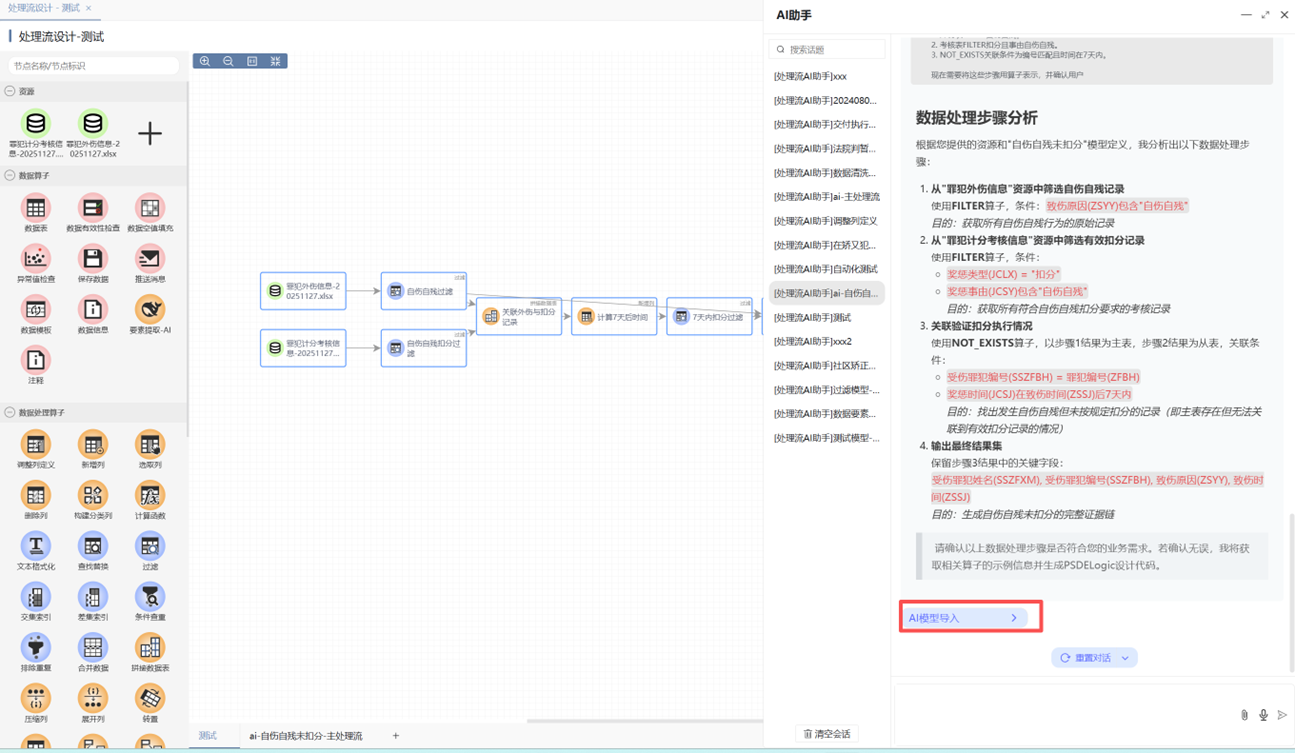Viewport: 1295px width, 753px height.
Task: Add a new flow tab with plus
Action: [x=396, y=736]
